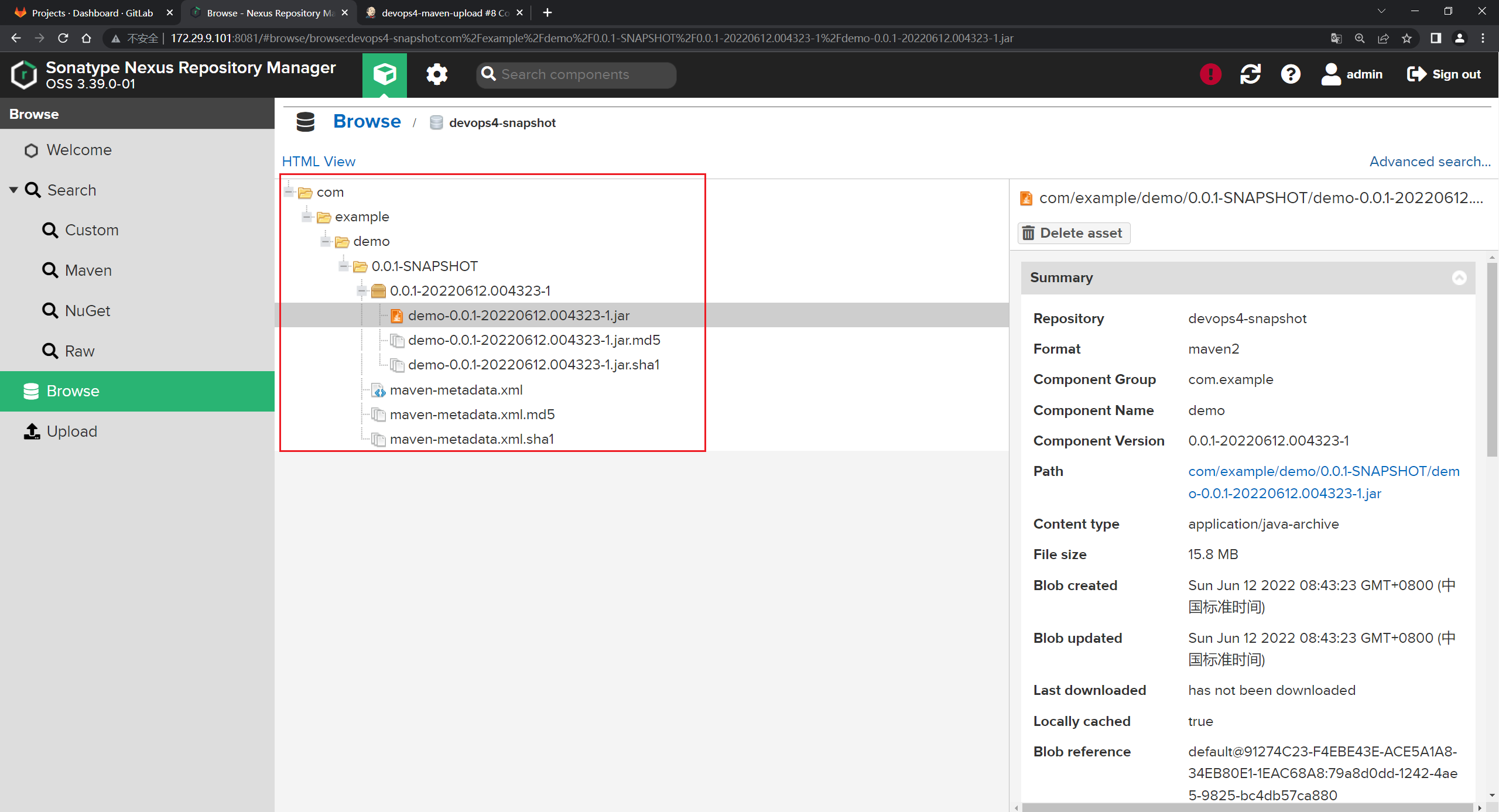Open browser side panel icon

pos(1435,38)
